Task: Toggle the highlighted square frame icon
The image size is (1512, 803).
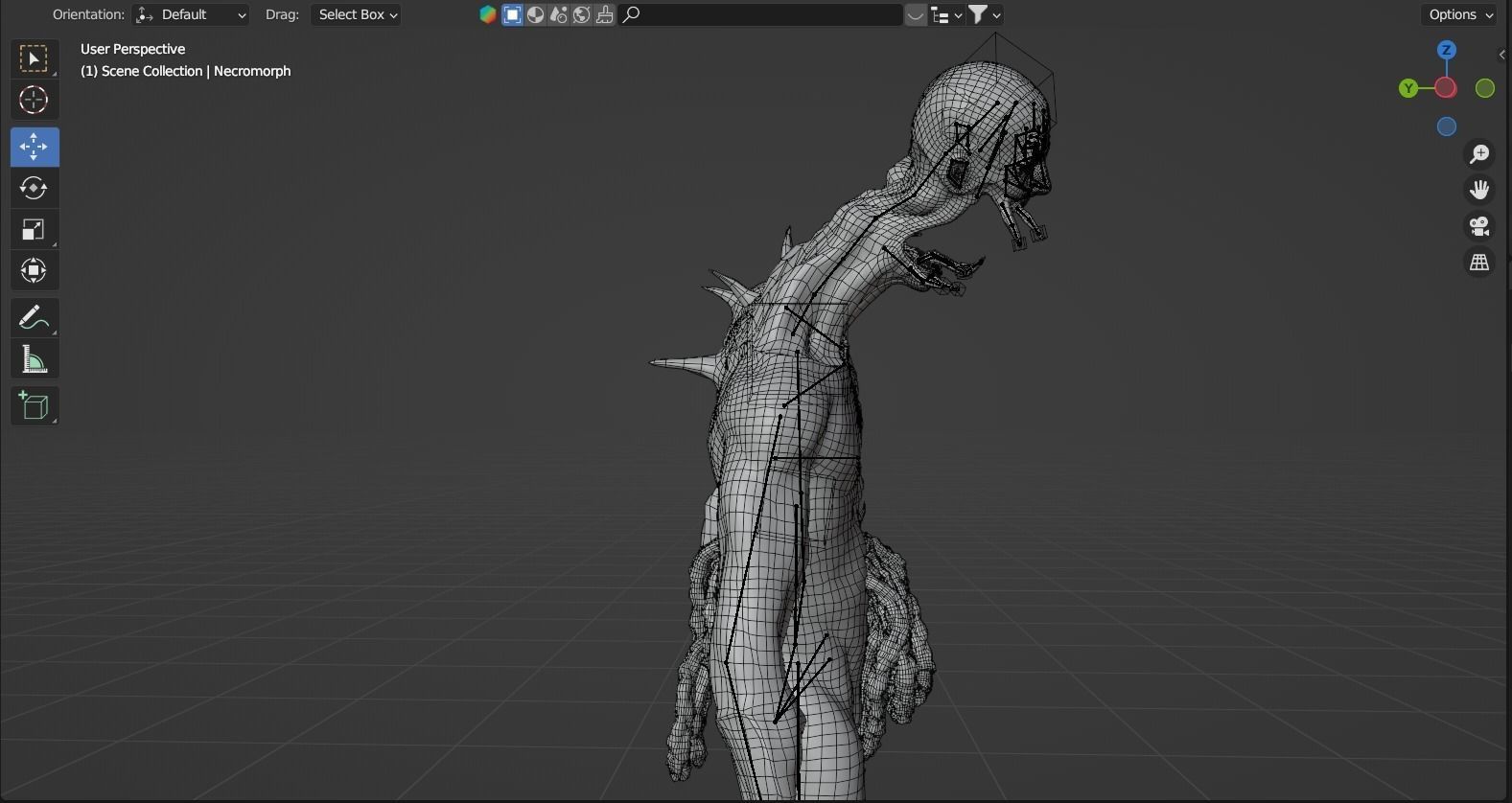Action: coord(513,14)
